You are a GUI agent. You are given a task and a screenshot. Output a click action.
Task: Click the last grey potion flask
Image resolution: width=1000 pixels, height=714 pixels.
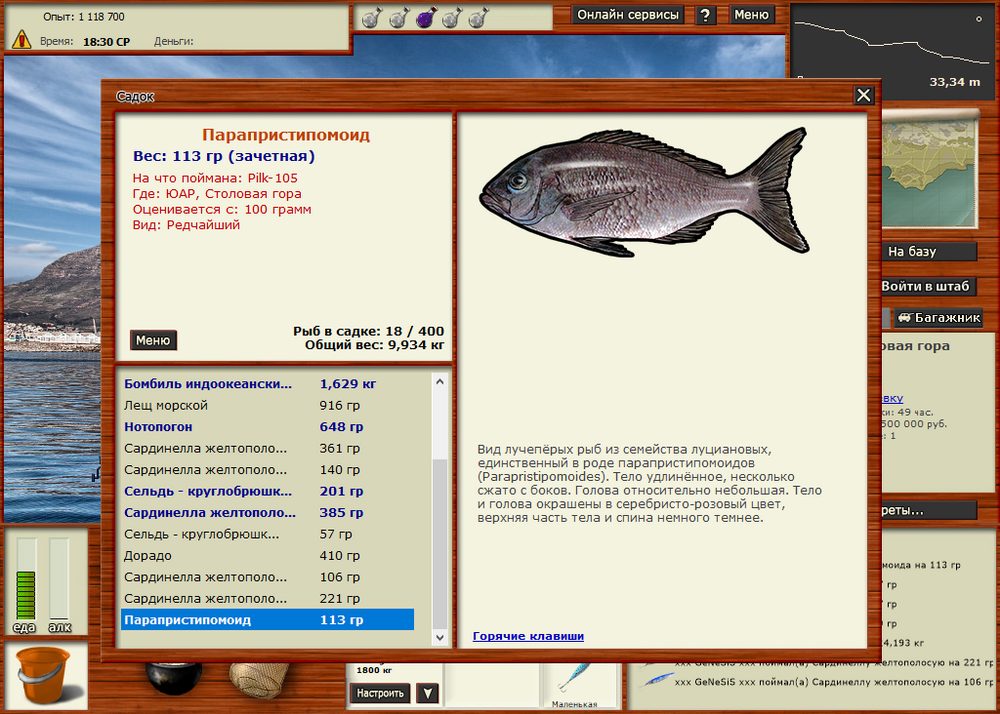point(477,17)
